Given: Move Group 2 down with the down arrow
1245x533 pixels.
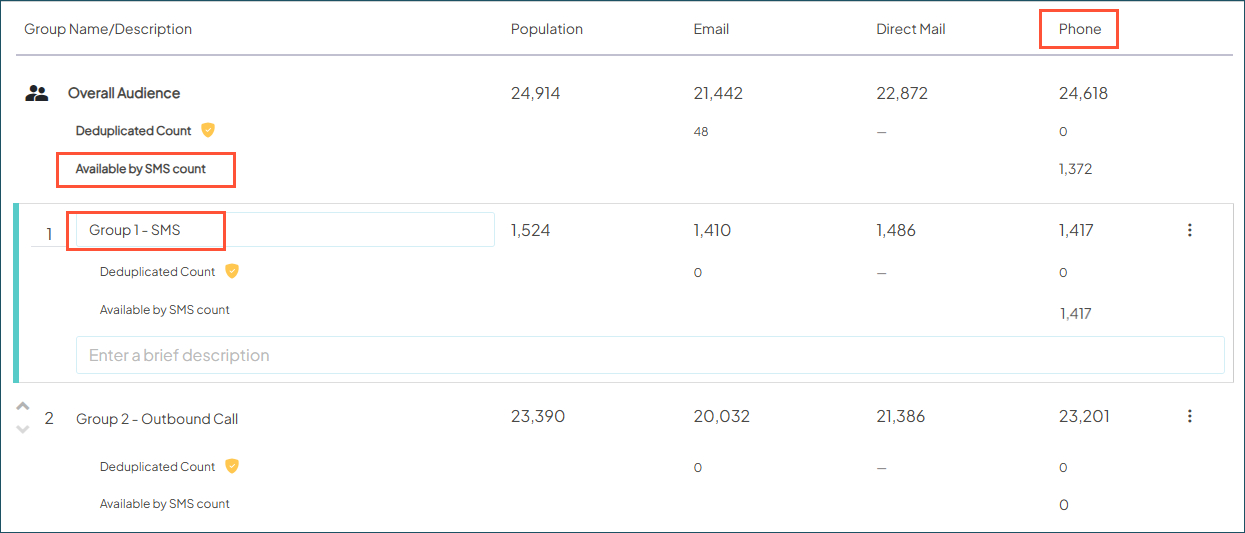Looking at the screenshot, I should [24, 430].
